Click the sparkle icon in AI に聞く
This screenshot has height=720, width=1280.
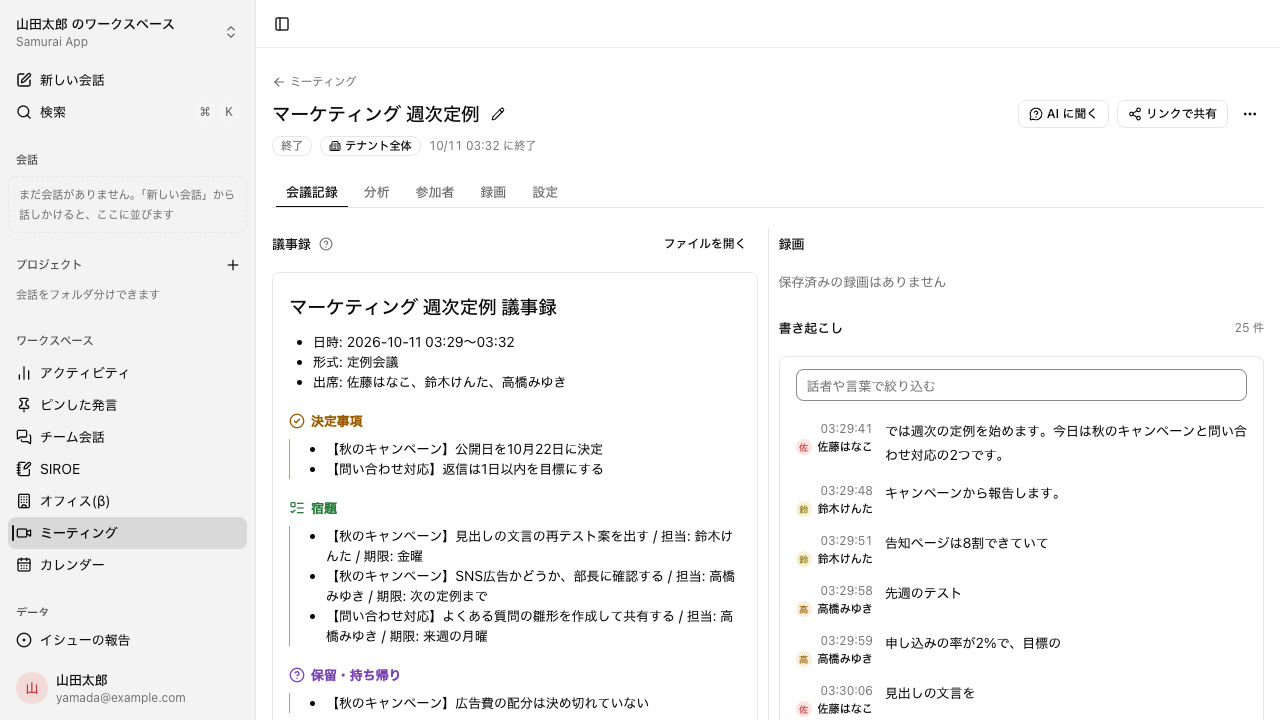click(x=1036, y=114)
